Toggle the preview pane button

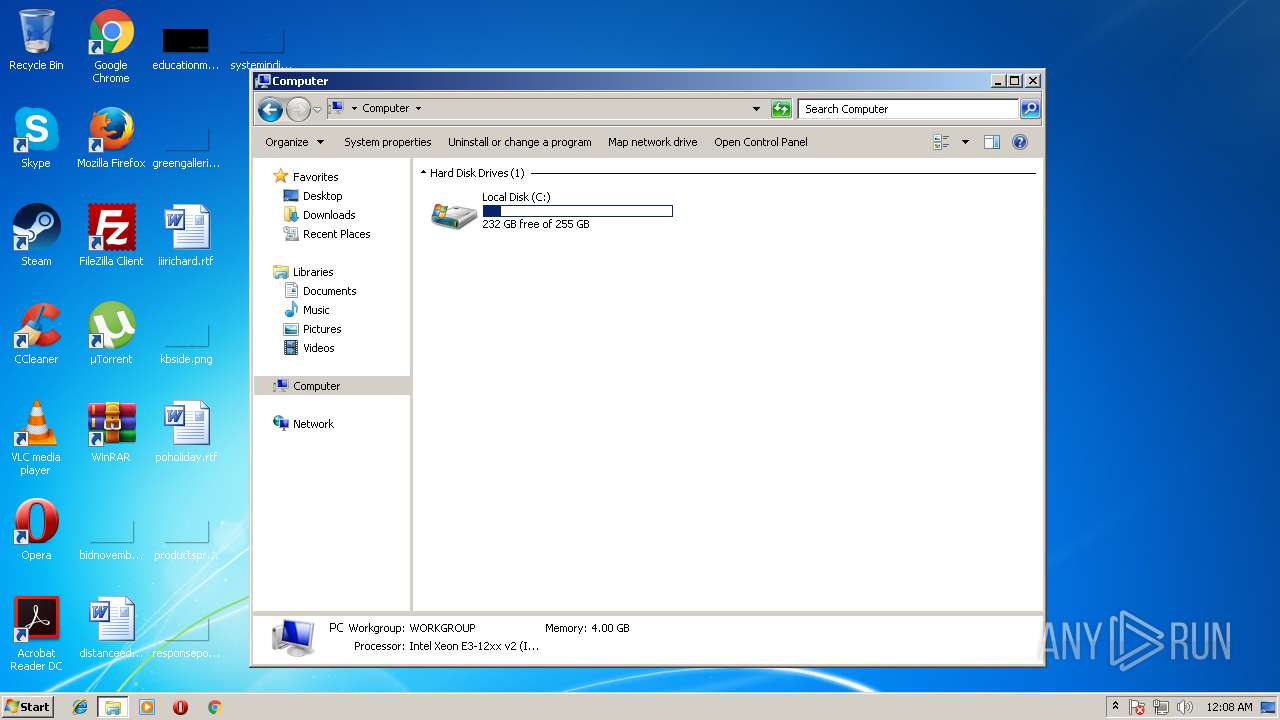point(992,142)
